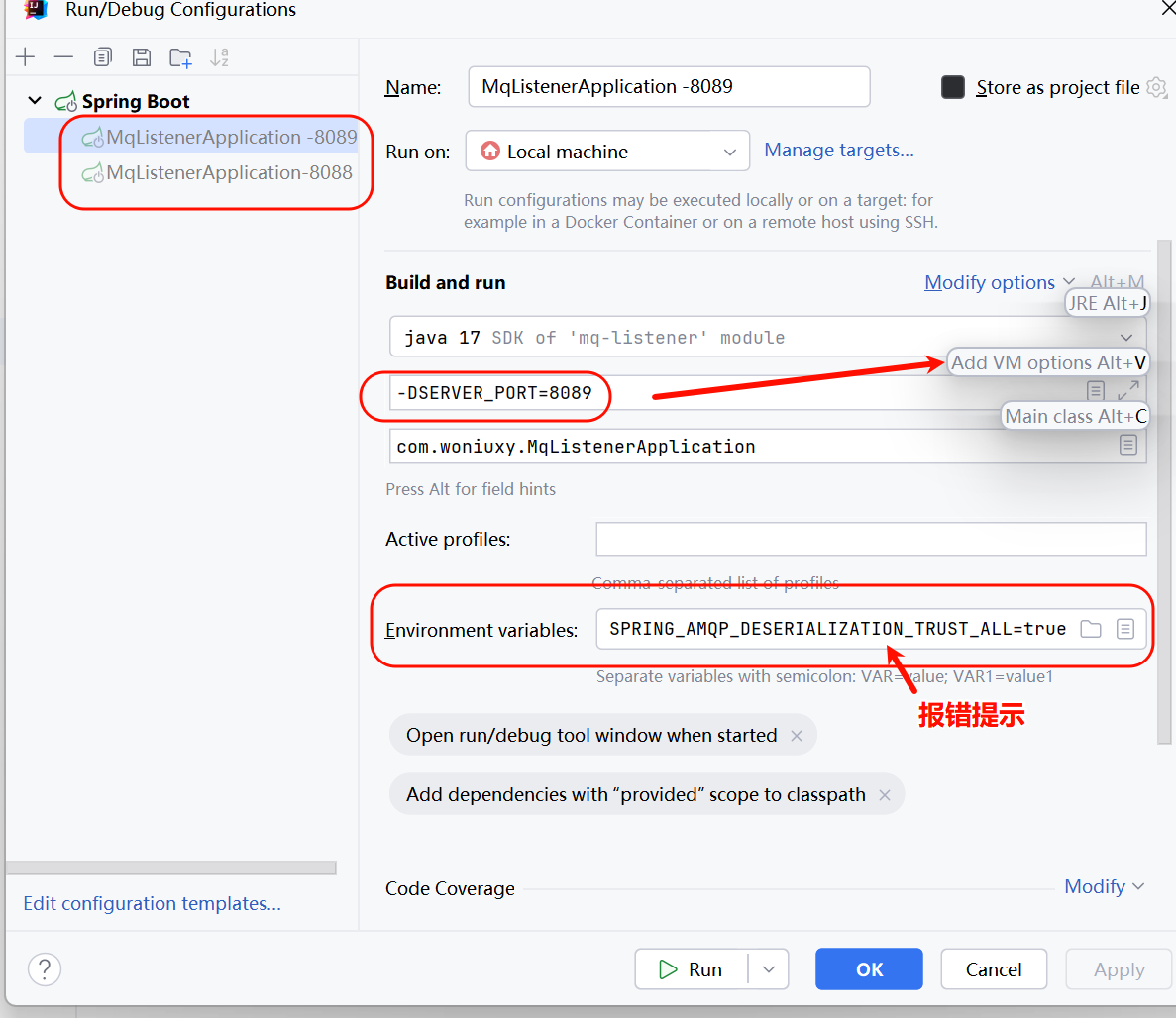The image size is (1176, 1018).
Task: Copy the selected run configuration
Action: click(x=103, y=57)
